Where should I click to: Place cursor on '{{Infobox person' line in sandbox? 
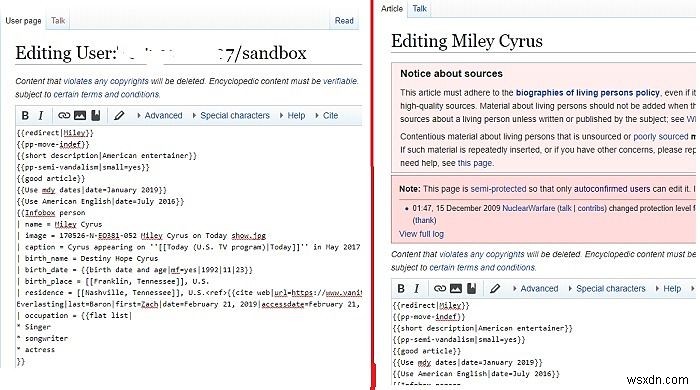(50, 213)
